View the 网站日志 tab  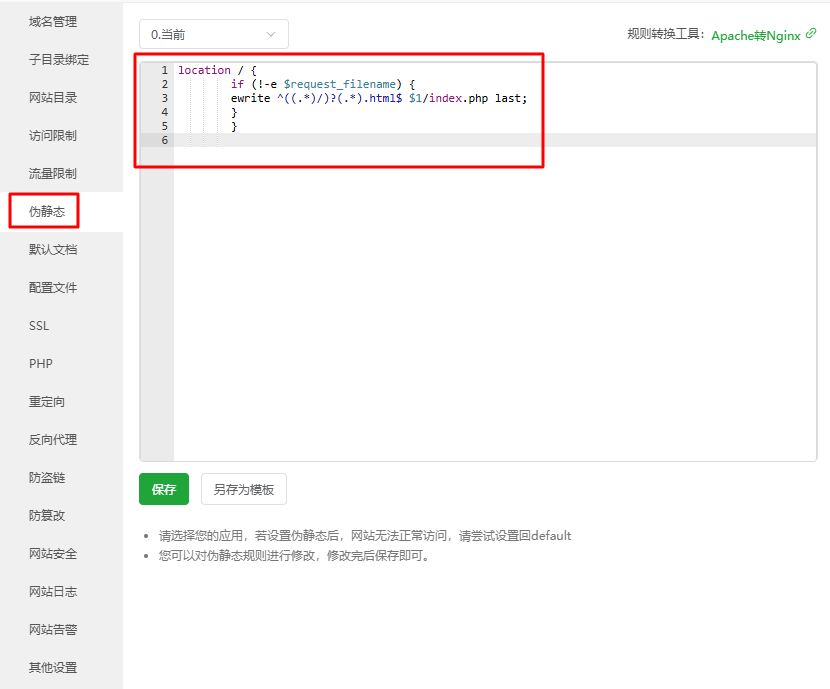pyautogui.click(x=53, y=591)
